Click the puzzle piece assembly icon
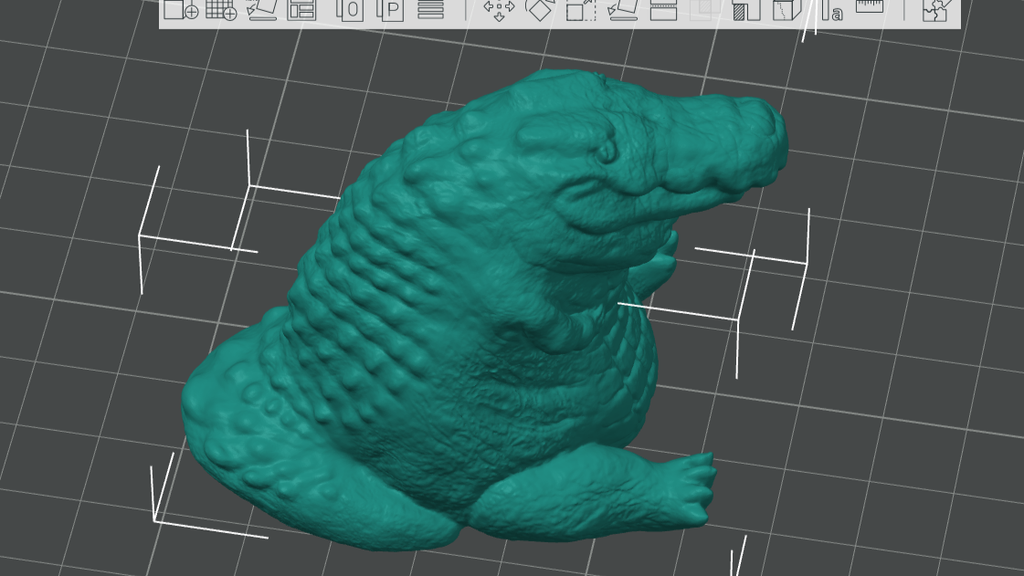 tap(938, 10)
